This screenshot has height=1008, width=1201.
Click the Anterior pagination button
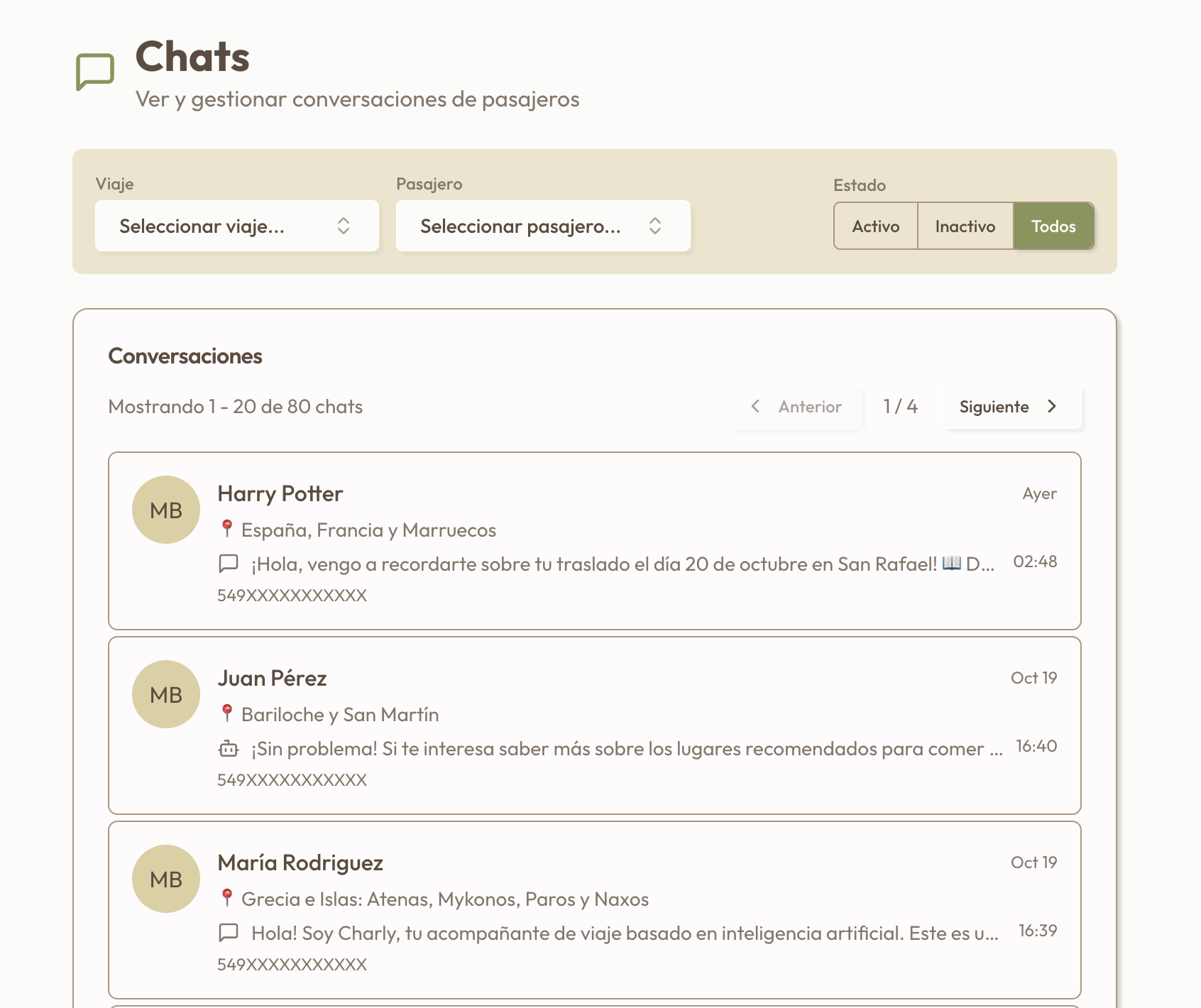tap(796, 407)
